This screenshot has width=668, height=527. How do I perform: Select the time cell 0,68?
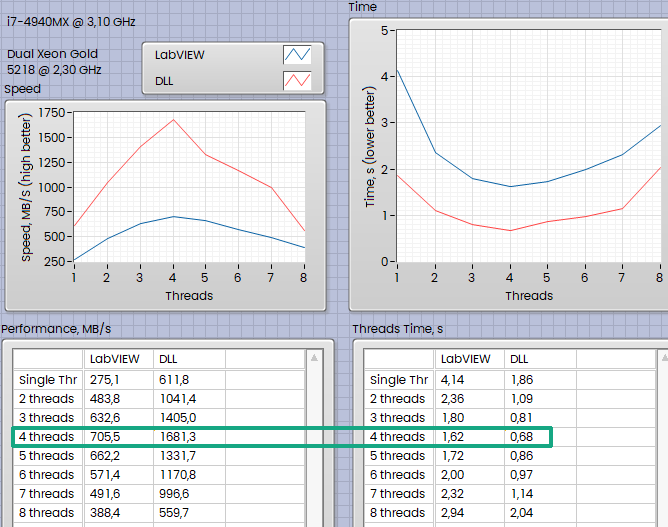point(540,437)
